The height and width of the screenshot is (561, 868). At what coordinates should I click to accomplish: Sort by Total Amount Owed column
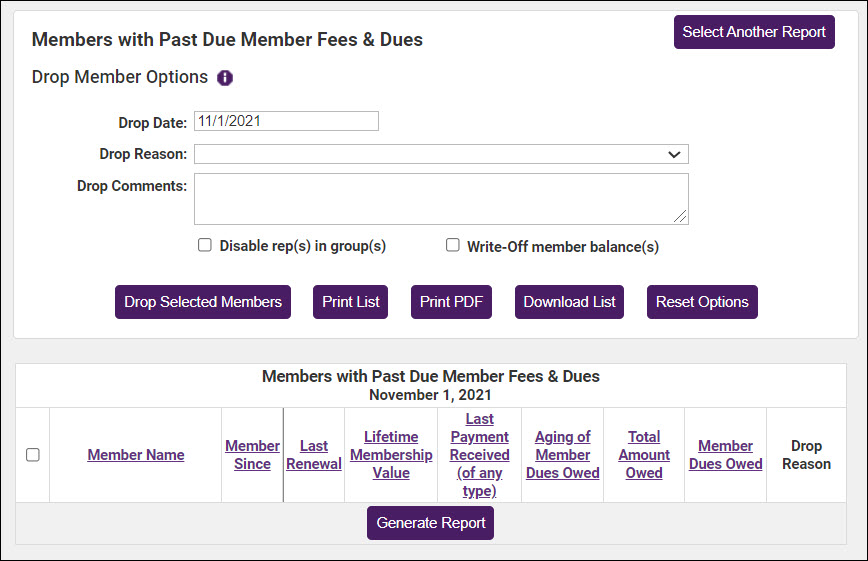tap(644, 455)
